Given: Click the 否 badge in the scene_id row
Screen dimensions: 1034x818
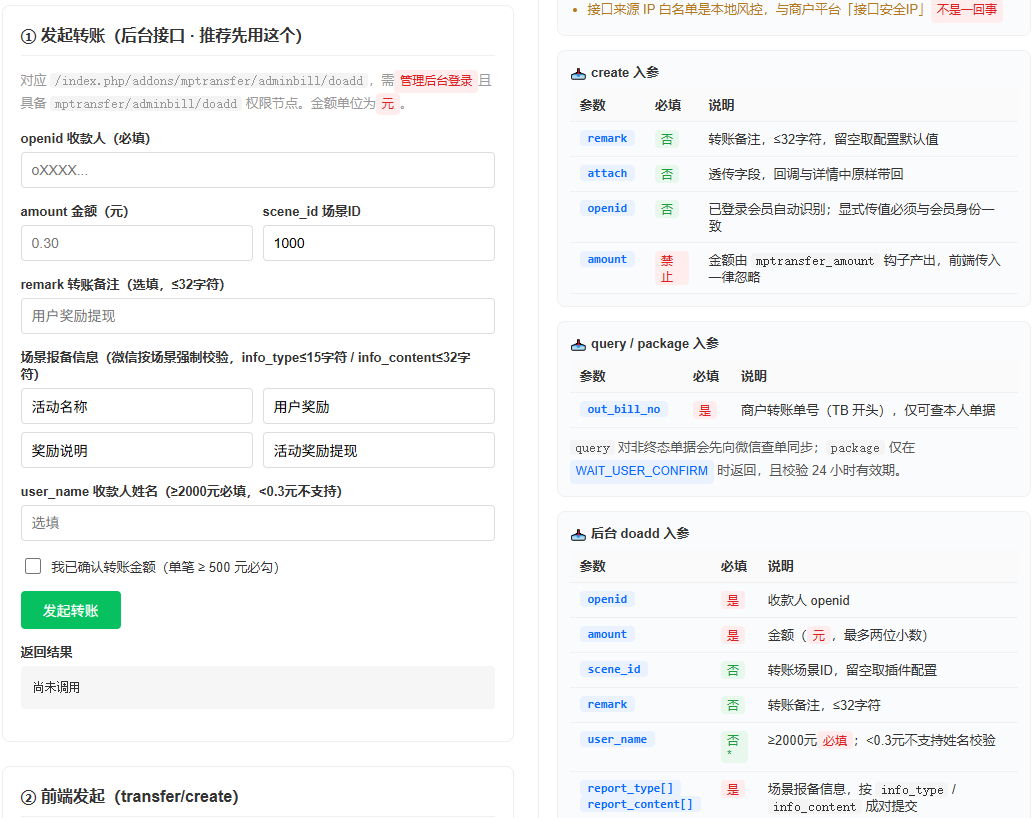Looking at the screenshot, I should point(733,670).
